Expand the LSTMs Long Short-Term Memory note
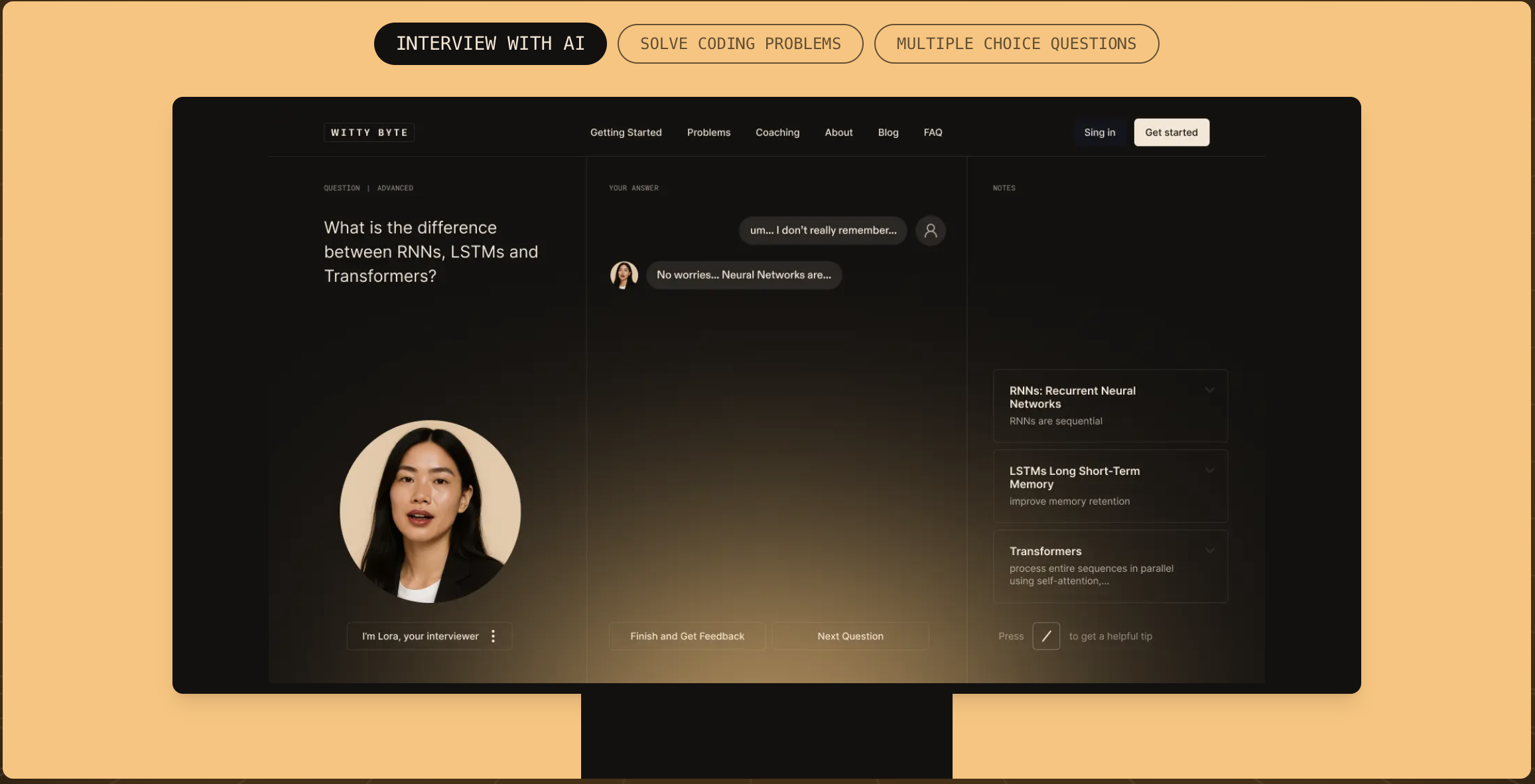 1209,471
